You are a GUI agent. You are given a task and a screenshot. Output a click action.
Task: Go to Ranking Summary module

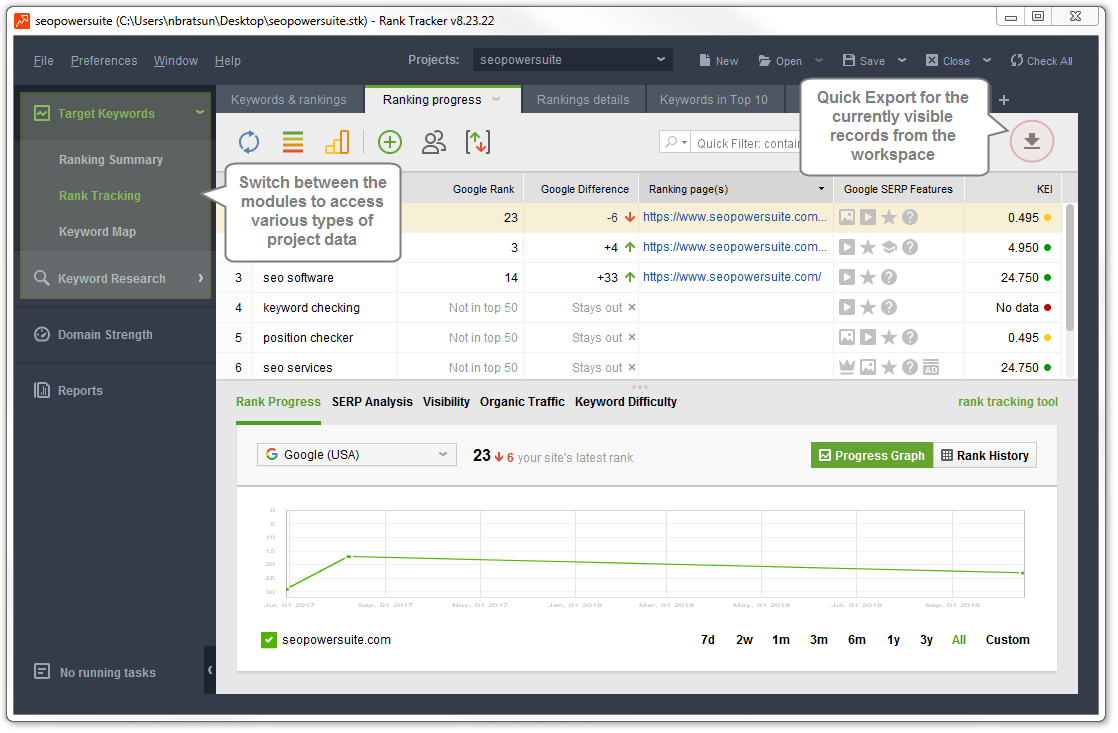click(111, 160)
